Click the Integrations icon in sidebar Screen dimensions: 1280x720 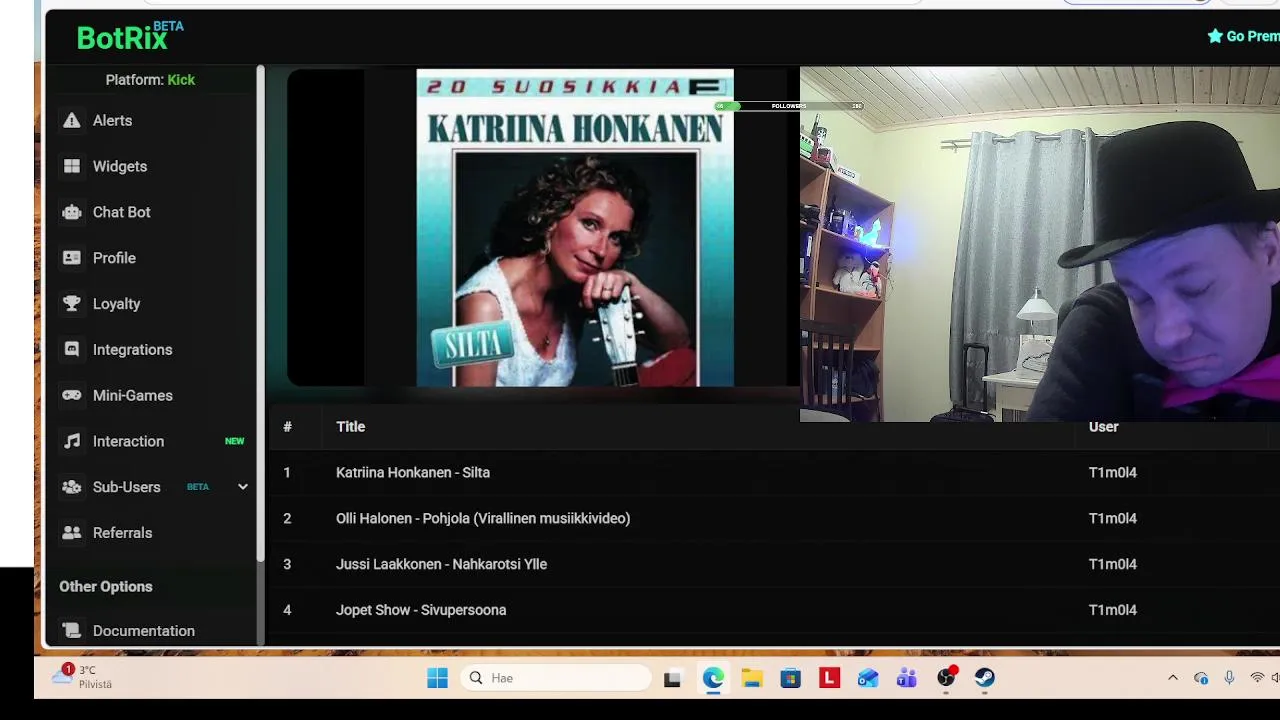pyautogui.click(x=71, y=349)
